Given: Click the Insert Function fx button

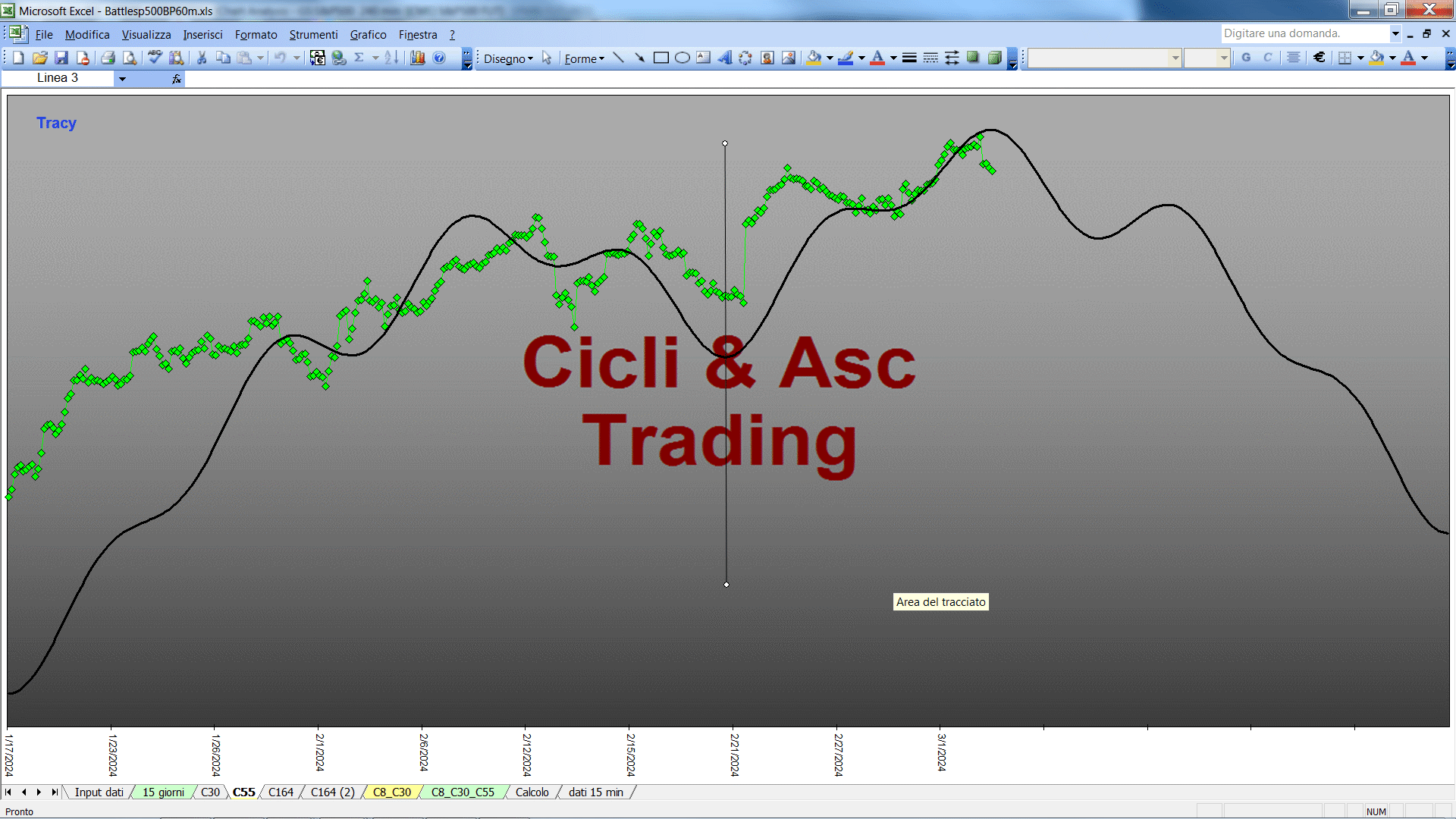Looking at the screenshot, I should pos(177,78).
